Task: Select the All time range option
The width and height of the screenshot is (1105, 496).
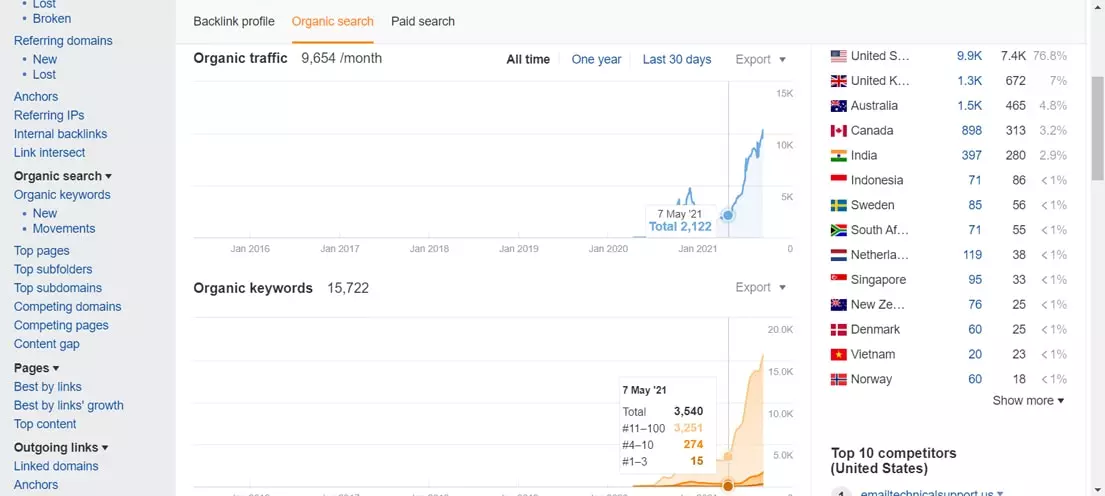Action: (x=528, y=60)
